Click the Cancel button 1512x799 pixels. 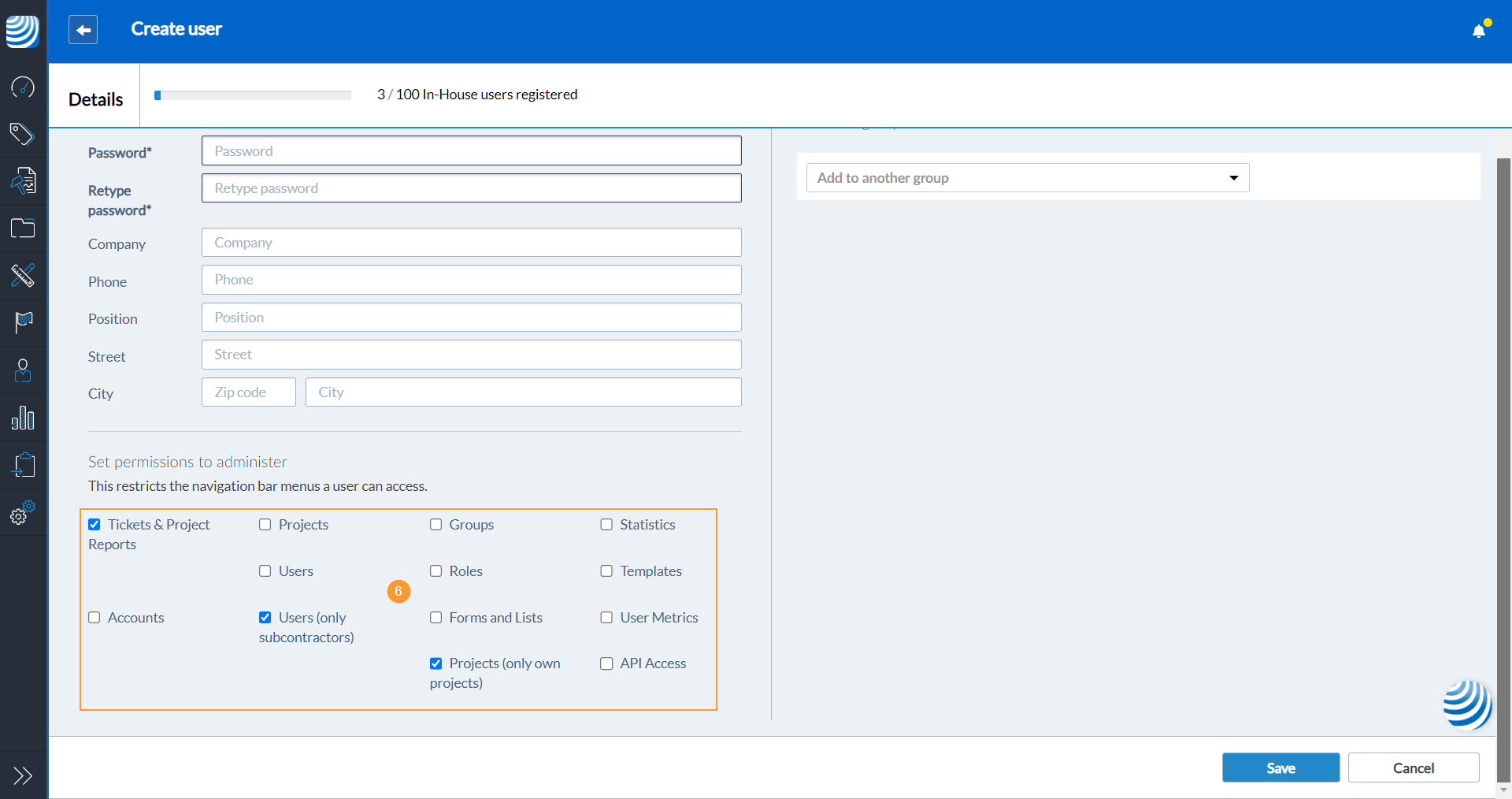pyautogui.click(x=1414, y=767)
